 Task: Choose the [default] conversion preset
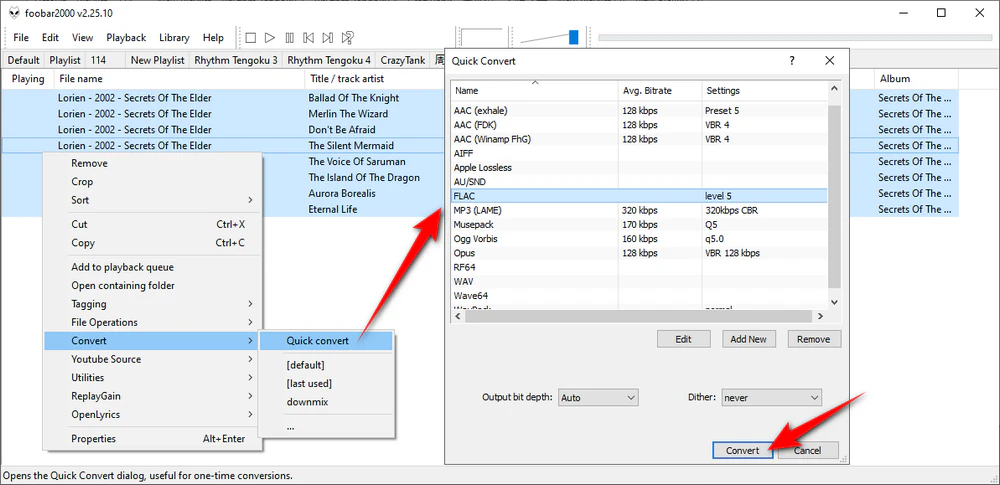326,365
